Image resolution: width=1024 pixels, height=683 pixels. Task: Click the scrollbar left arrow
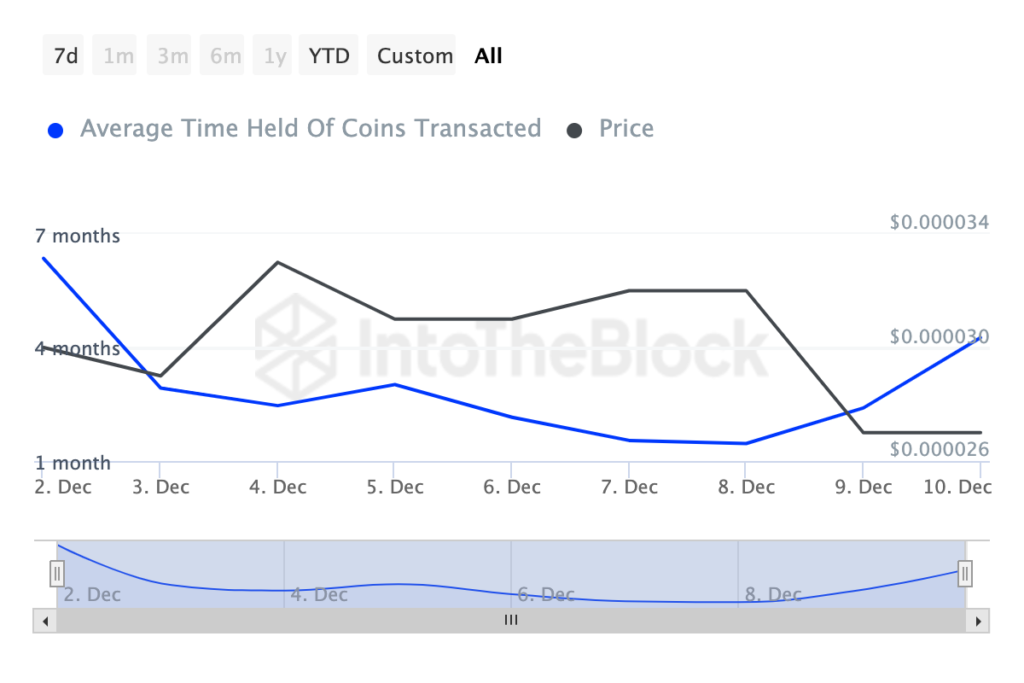44,621
